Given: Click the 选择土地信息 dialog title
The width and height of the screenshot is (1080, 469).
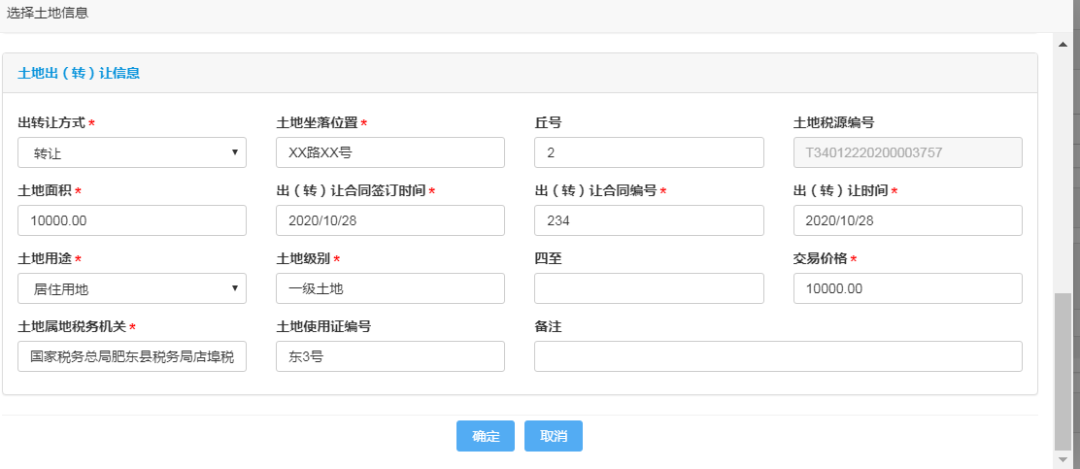Looking at the screenshot, I should [48, 13].
